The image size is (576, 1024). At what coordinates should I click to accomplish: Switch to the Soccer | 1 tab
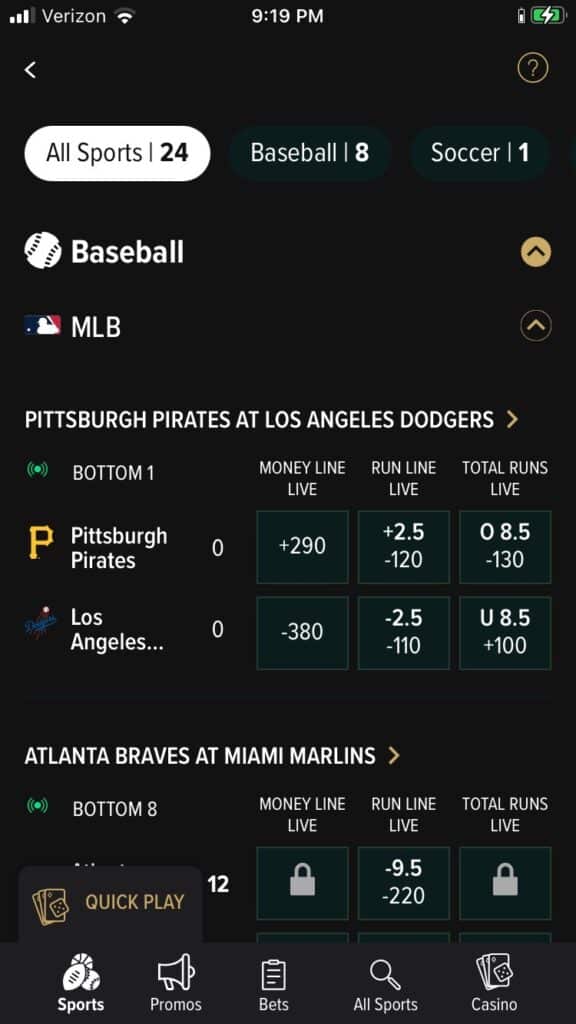(479, 152)
